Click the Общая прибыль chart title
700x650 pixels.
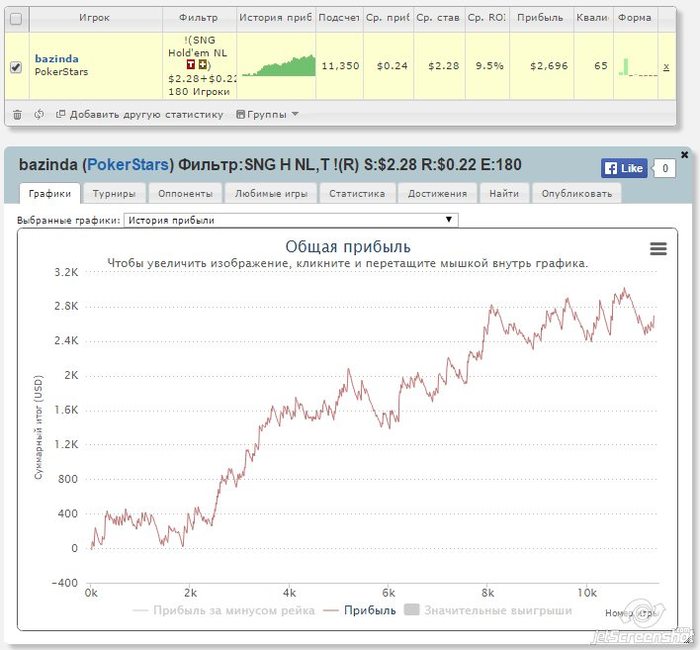348,246
